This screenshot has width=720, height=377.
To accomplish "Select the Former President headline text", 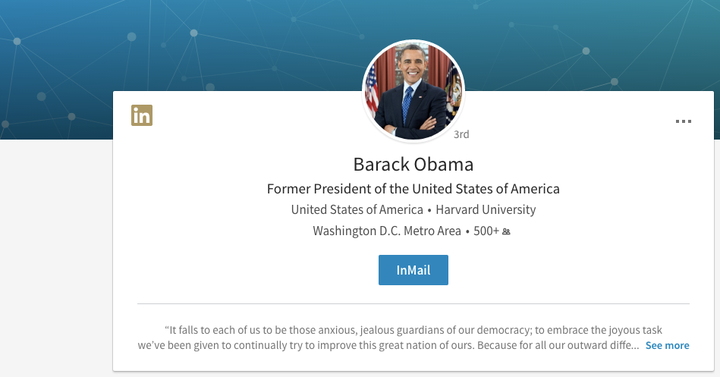I will pyautogui.click(x=413, y=189).
